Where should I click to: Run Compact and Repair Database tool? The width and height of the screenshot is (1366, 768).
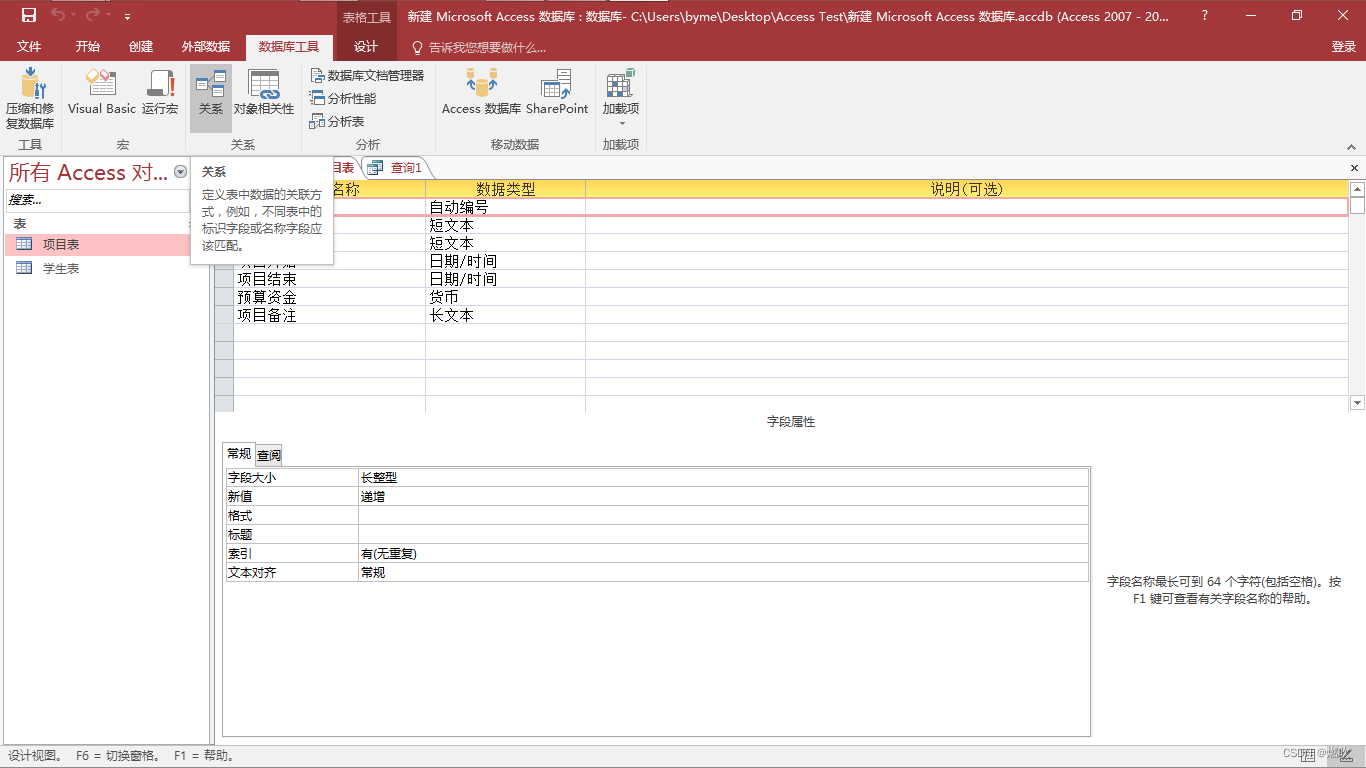pos(30,99)
